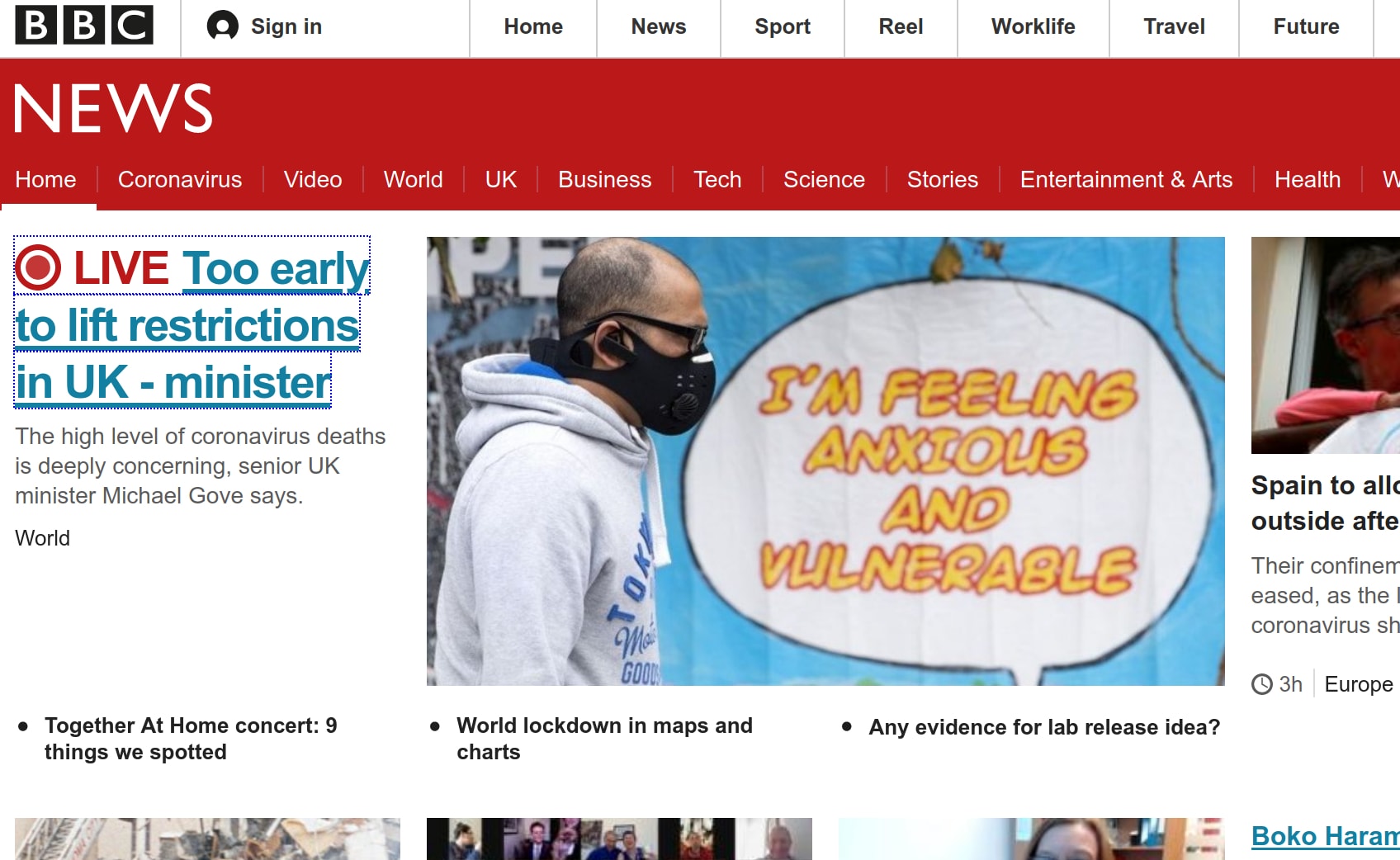Select Entertainment & Arts section

(1126, 179)
